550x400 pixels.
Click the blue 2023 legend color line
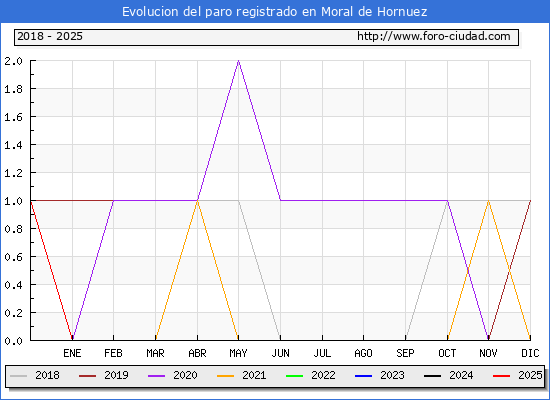coord(363,376)
